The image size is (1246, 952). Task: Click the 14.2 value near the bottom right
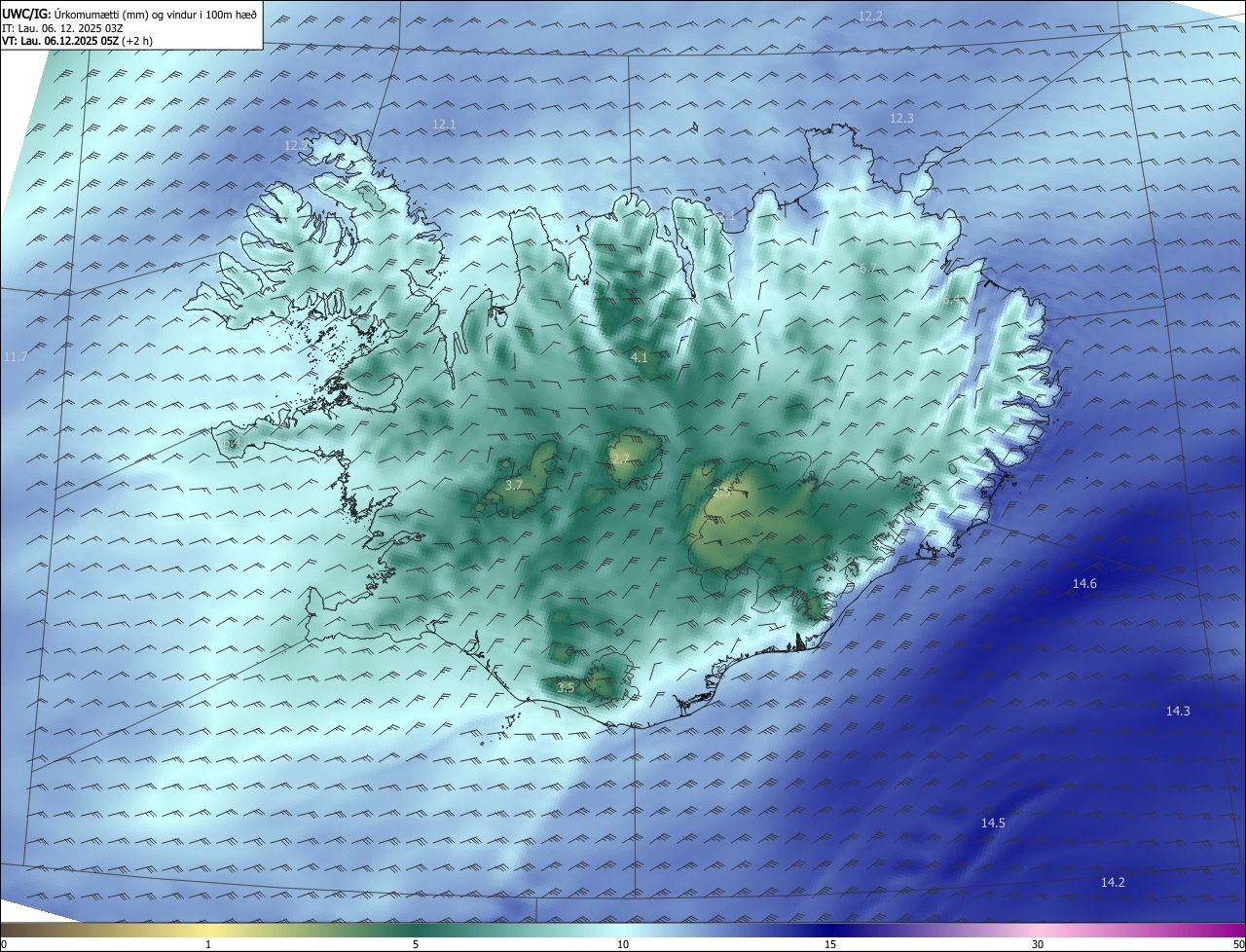(x=1113, y=882)
